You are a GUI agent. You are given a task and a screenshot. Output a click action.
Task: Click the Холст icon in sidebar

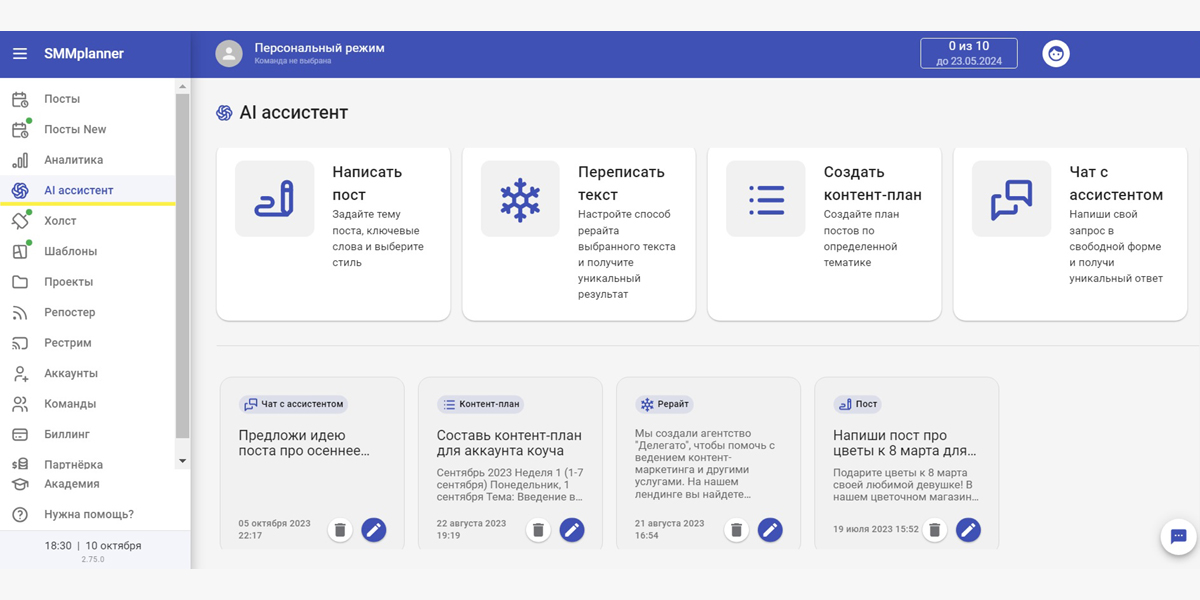pos(20,221)
